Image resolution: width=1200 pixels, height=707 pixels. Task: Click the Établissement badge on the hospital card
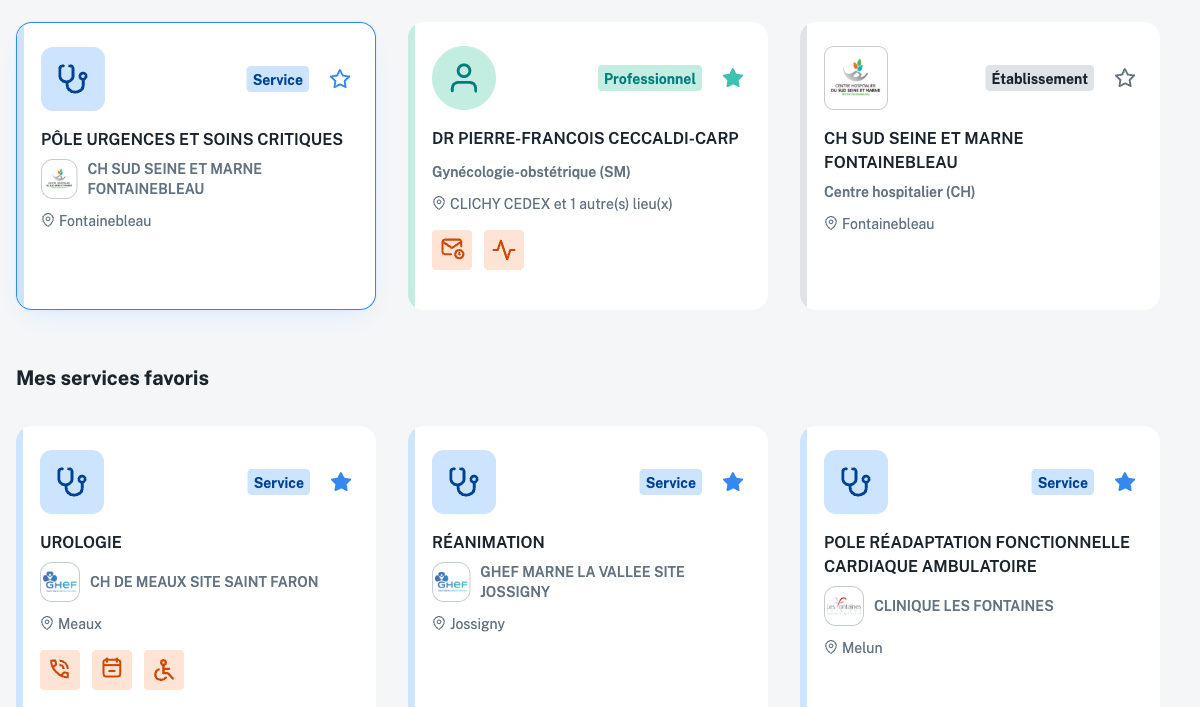pyautogui.click(x=1039, y=78)
